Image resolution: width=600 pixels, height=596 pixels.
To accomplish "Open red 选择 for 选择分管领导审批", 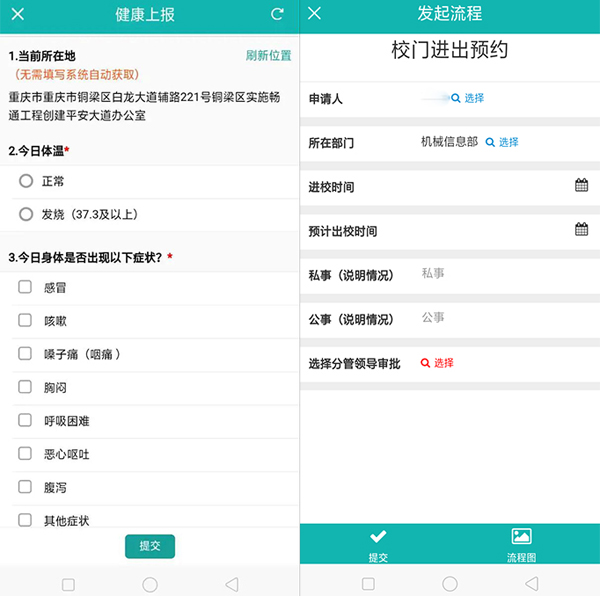I will [x=437, y=363].
